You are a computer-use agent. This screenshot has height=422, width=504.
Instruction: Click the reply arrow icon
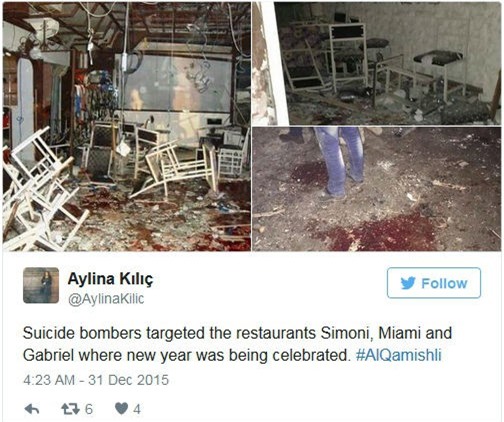tap(32, 409)
